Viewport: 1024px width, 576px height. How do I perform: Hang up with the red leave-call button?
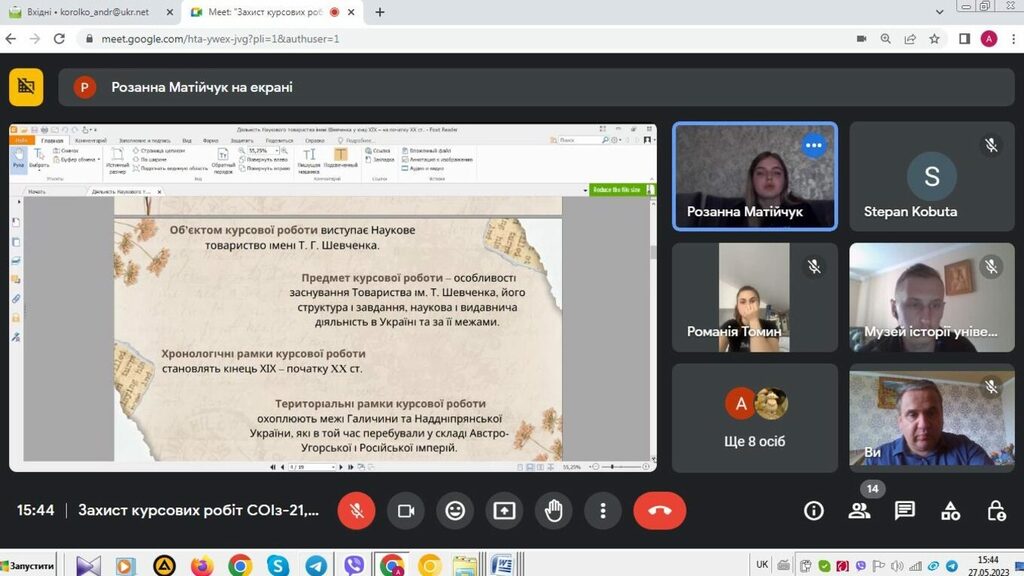[659, 511]
